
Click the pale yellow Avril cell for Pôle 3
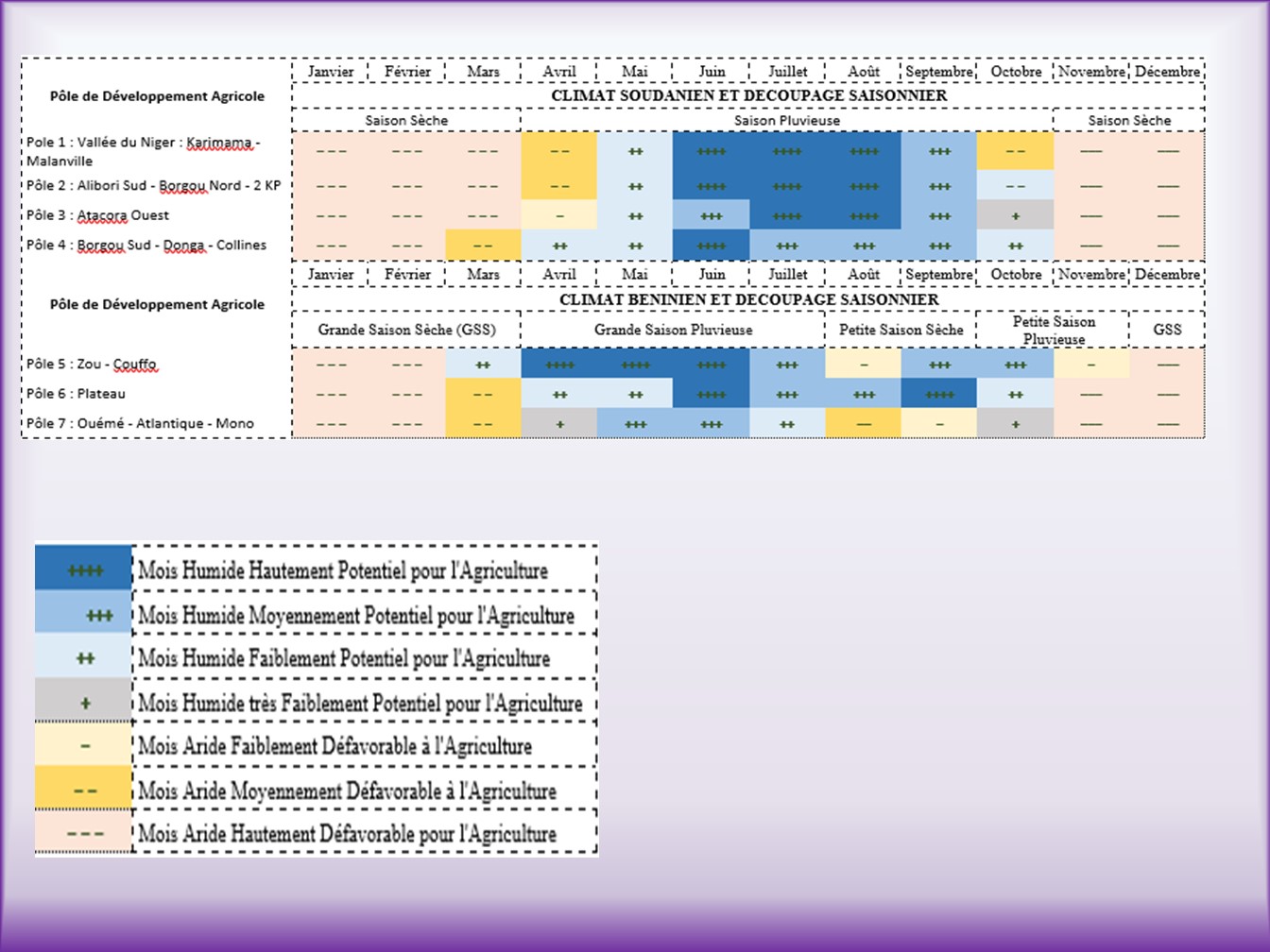click(x=559, y=215)
